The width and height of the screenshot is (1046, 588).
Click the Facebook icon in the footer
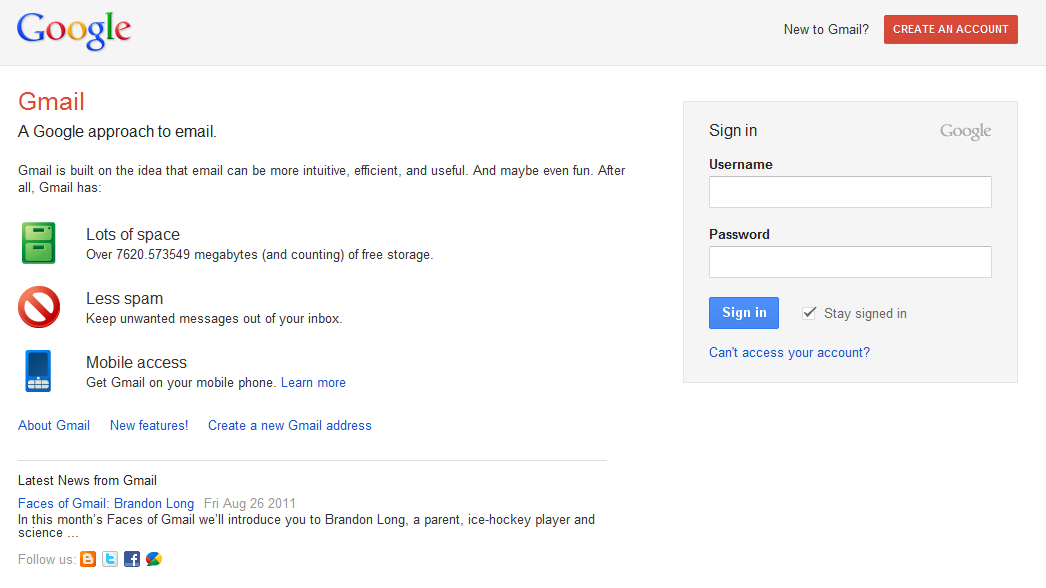point(132,559)
